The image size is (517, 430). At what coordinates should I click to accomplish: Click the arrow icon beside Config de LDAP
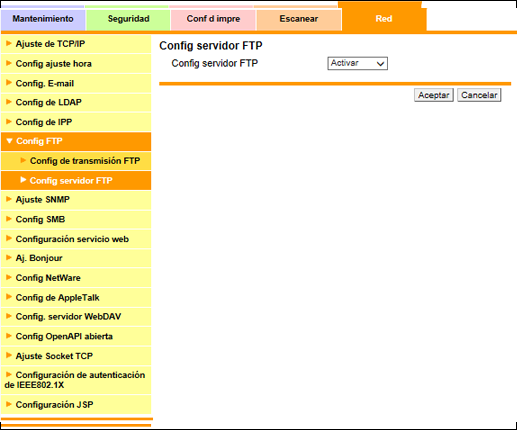tap(9, 102)
